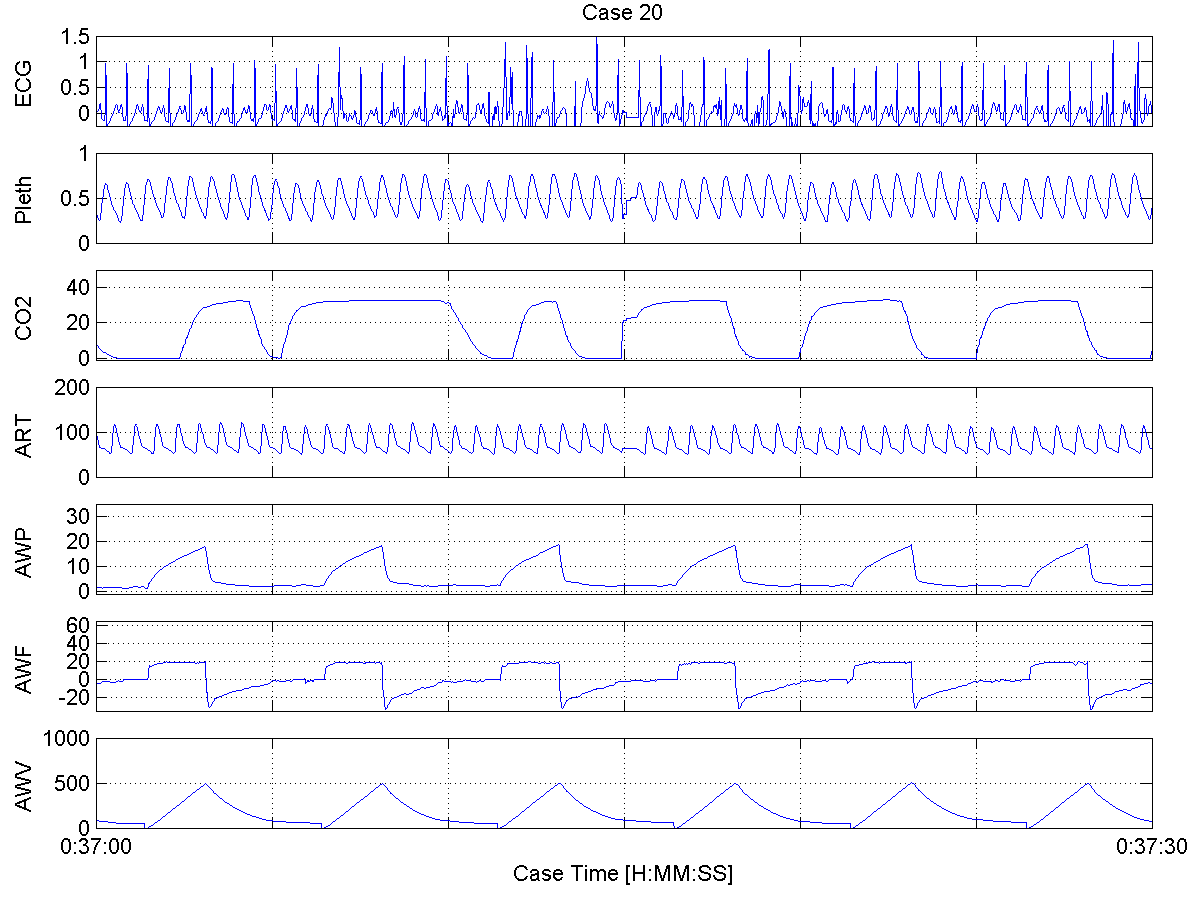Click the 60 tick on the AWF axis

[x=79, y=625]
